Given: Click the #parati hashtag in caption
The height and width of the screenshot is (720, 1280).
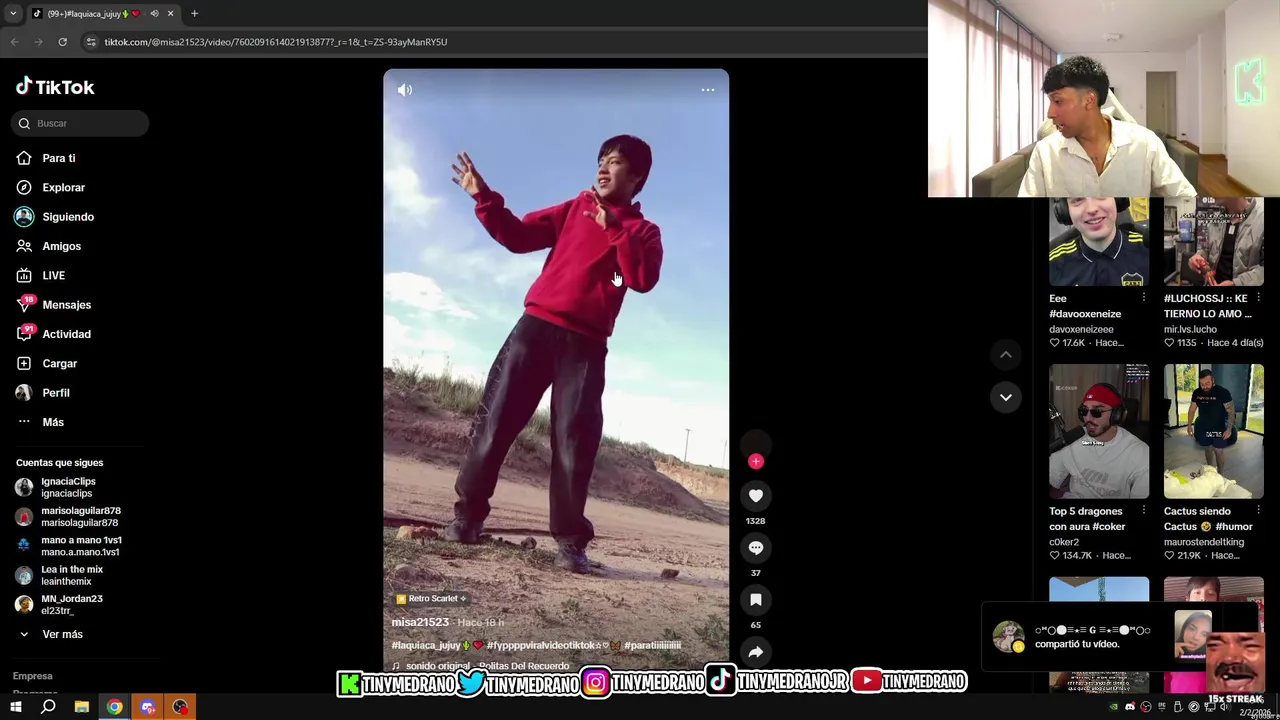Looking at the screenshot, I should 652,645.
